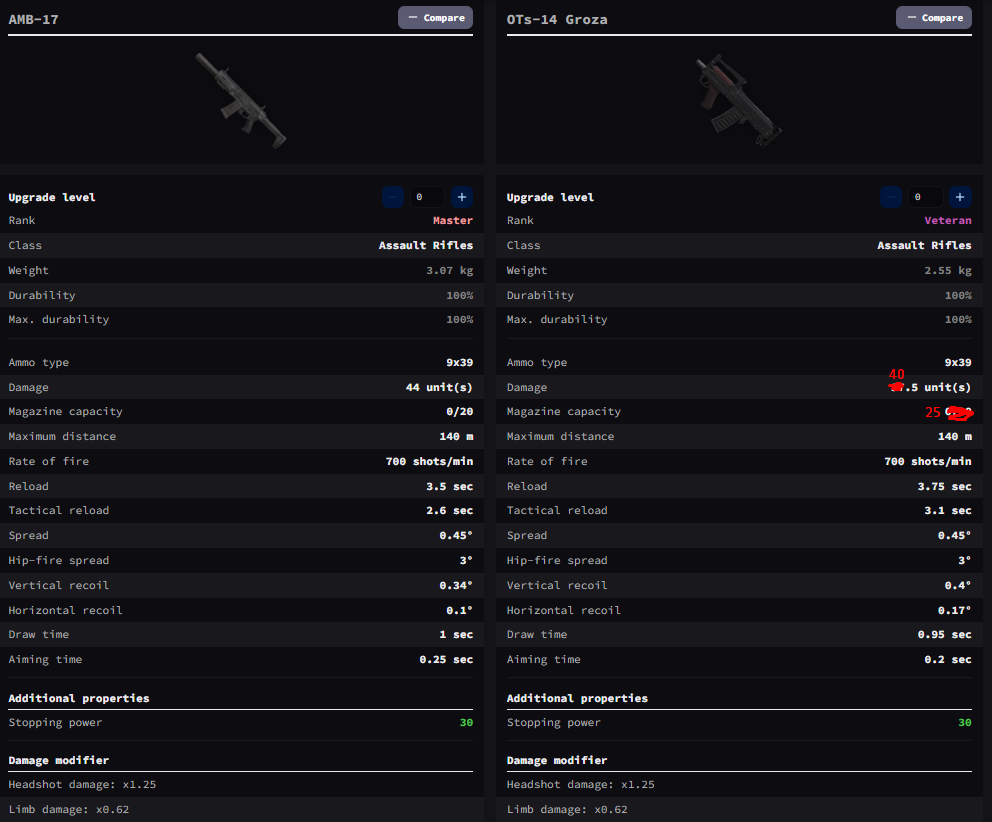Click AMB-17 Additional properties heading

pyautogui.click(x=79, y=698)
